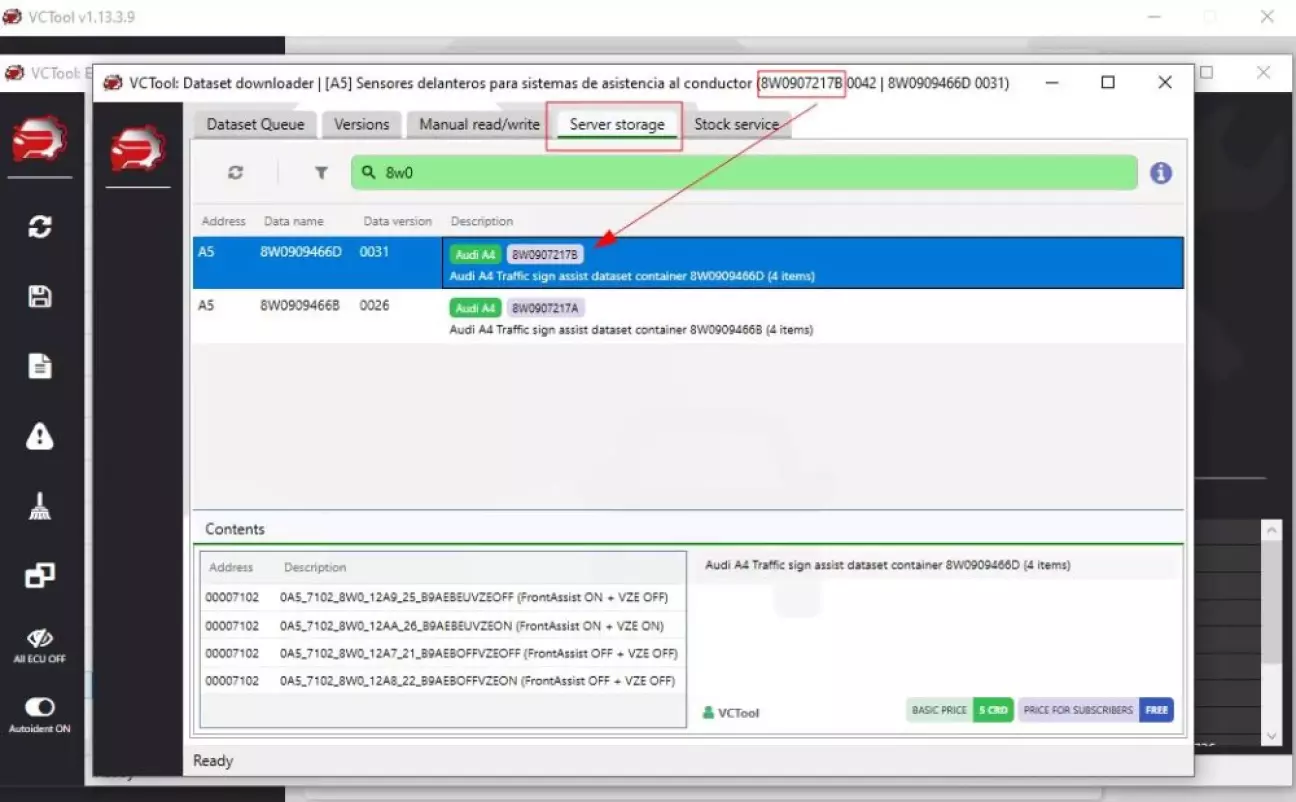The image size is (1296, 802).
Task: Click the red car logo in downloader panel
Action: 138,150
